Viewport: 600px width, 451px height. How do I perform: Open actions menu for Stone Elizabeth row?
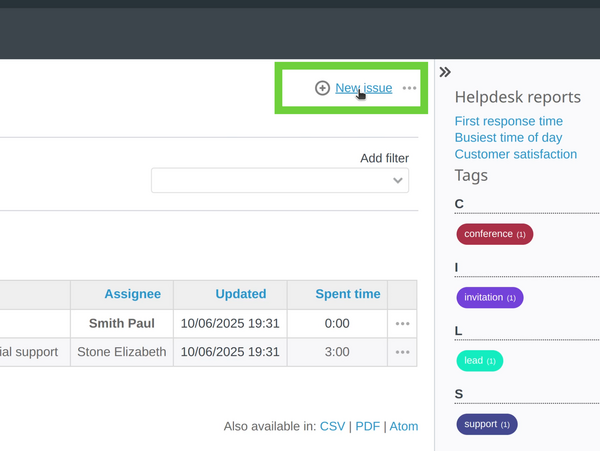coord(403,352)
